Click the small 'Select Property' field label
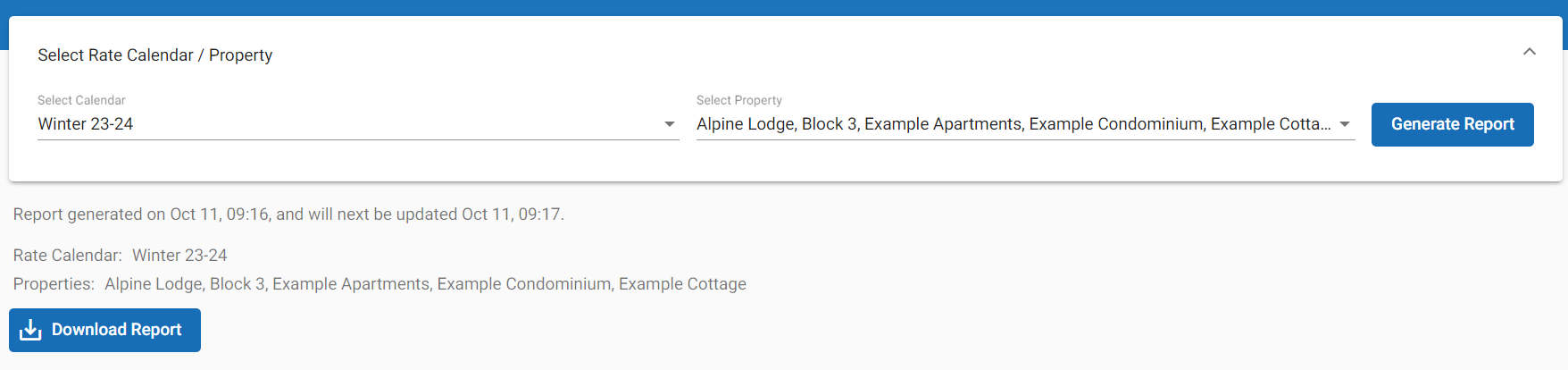The width and height of the screenshot is (1568, 370). coord(738,100)
